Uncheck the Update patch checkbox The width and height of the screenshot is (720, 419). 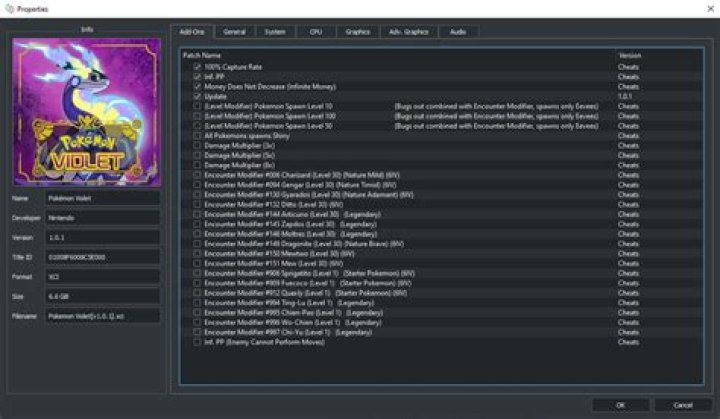[197, 96]
